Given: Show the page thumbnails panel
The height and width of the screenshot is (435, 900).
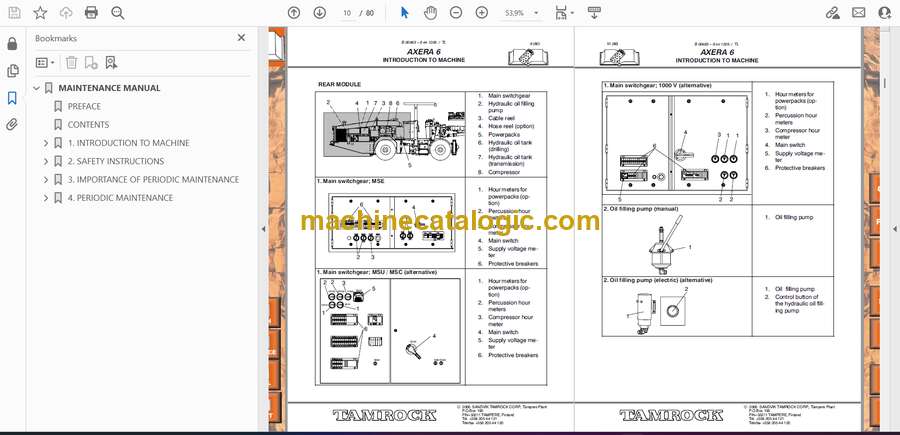Looking at the screenshot, I should (x=12, y=71).
